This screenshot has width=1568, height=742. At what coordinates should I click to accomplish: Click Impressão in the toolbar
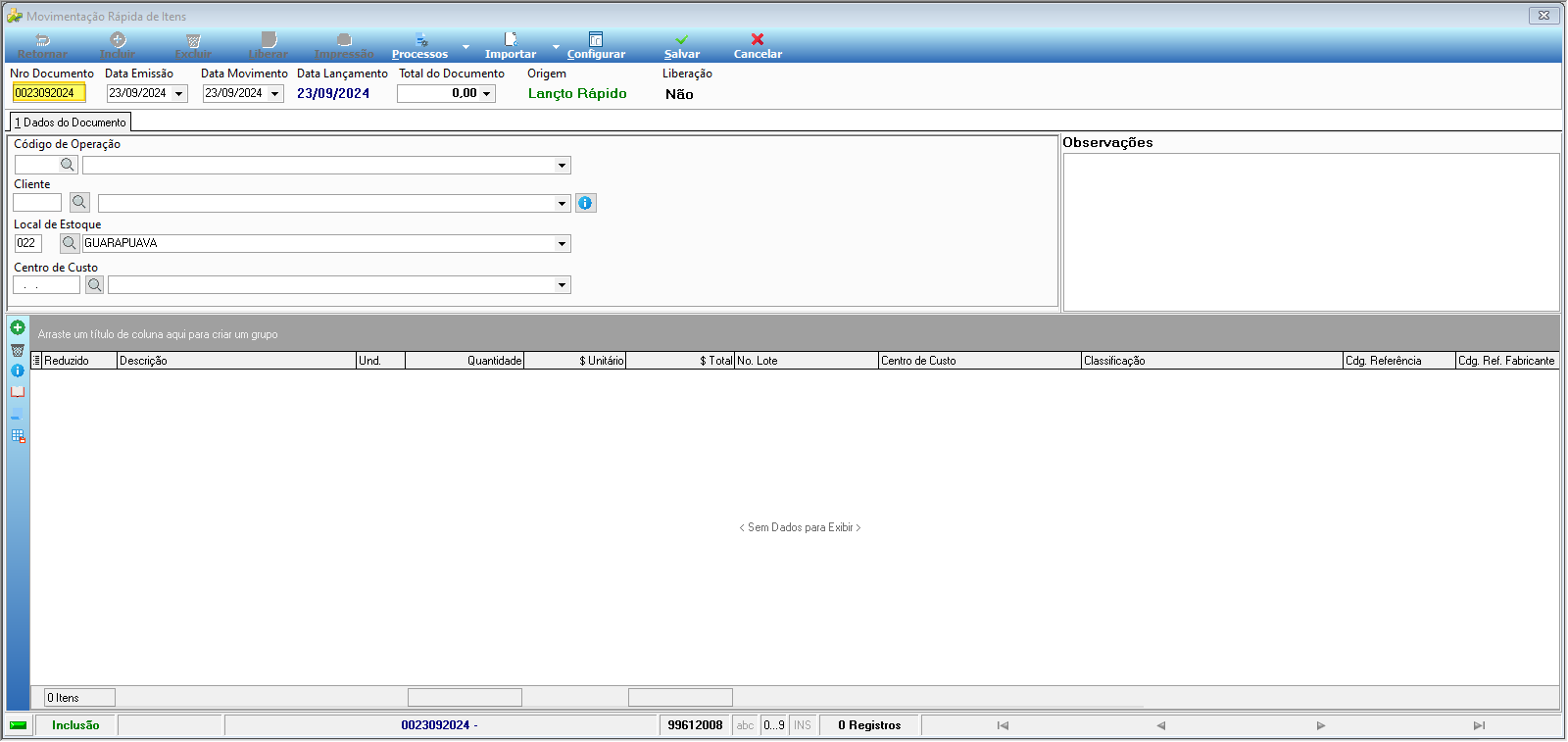(344, 46)
